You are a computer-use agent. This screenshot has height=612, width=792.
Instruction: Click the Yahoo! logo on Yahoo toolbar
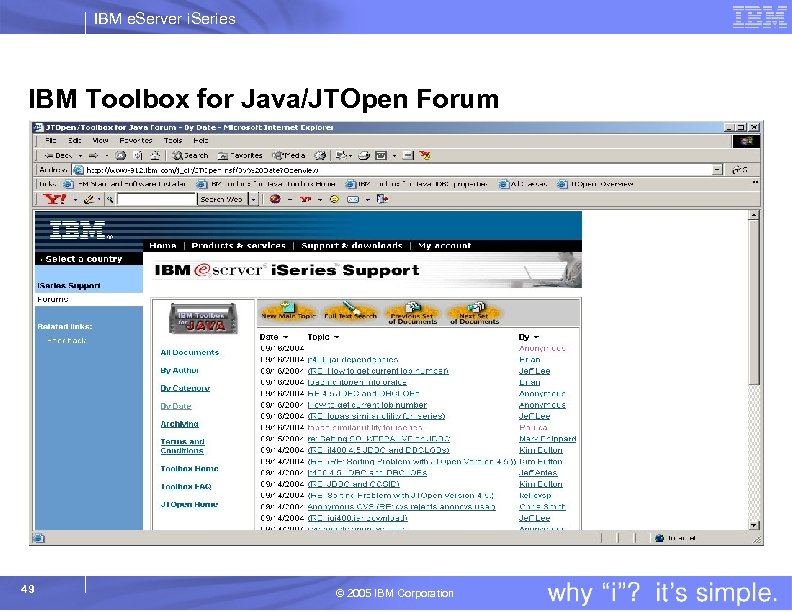coord(55,199)
